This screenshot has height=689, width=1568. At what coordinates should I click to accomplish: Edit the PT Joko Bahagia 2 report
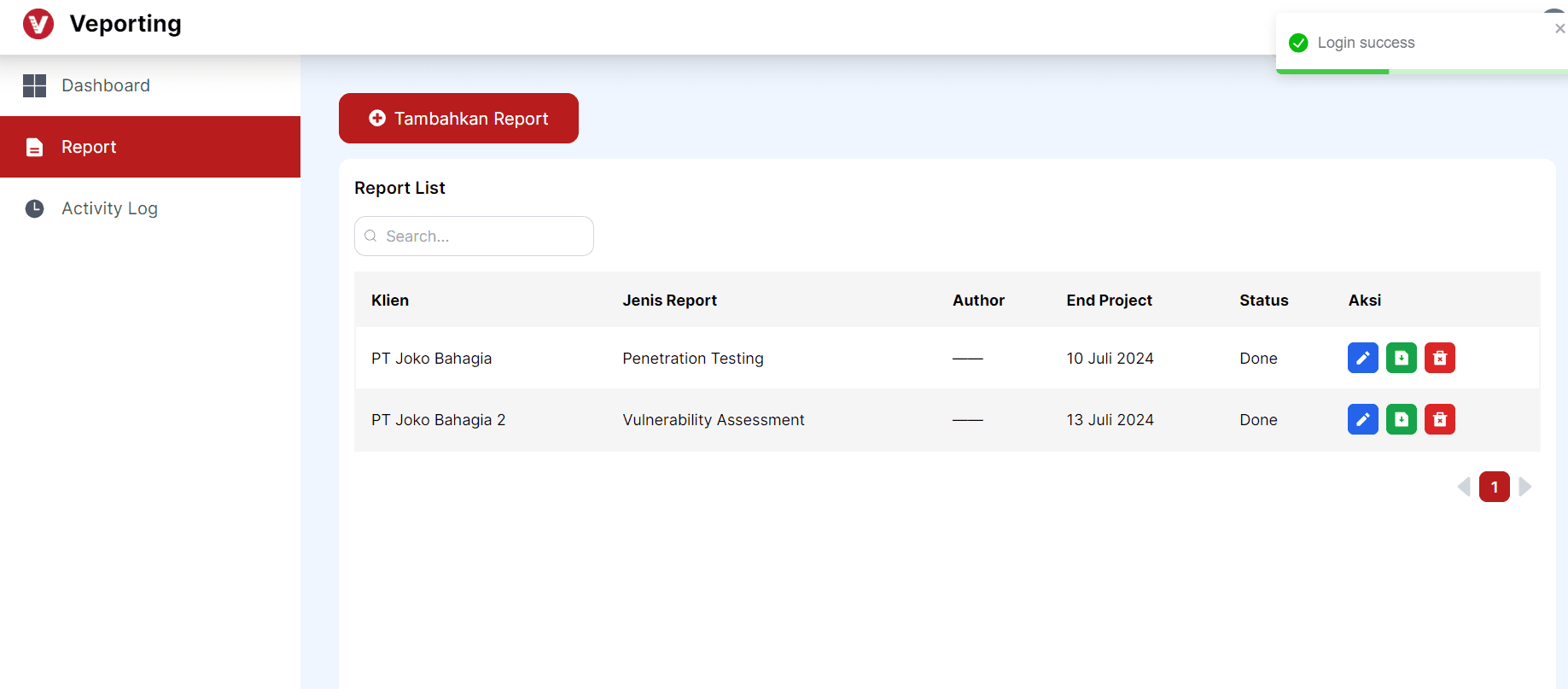pyautogui.click(x=1363, y=419)
